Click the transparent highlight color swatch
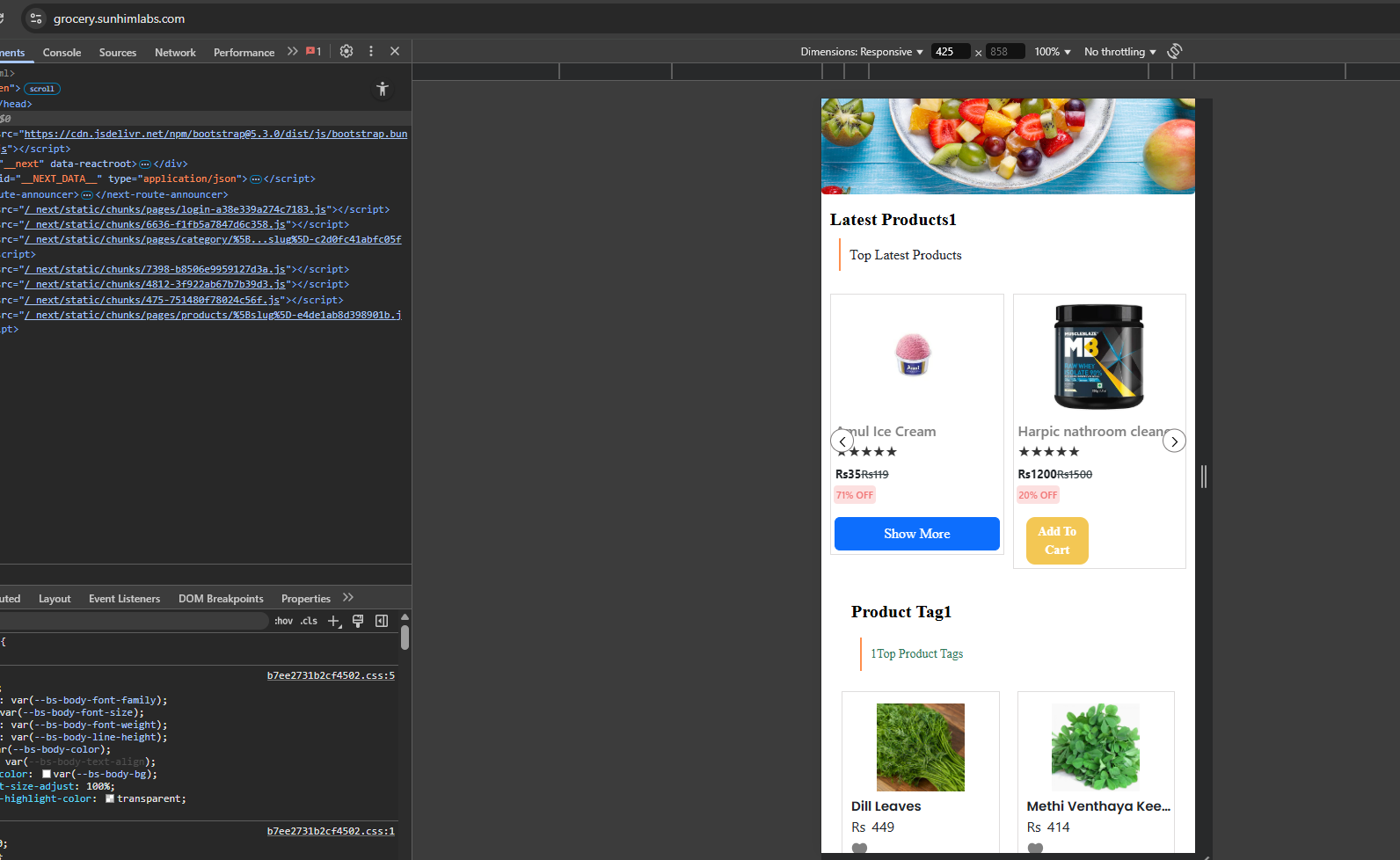This screenshot has width=1400, height=860. coord(110,798)
